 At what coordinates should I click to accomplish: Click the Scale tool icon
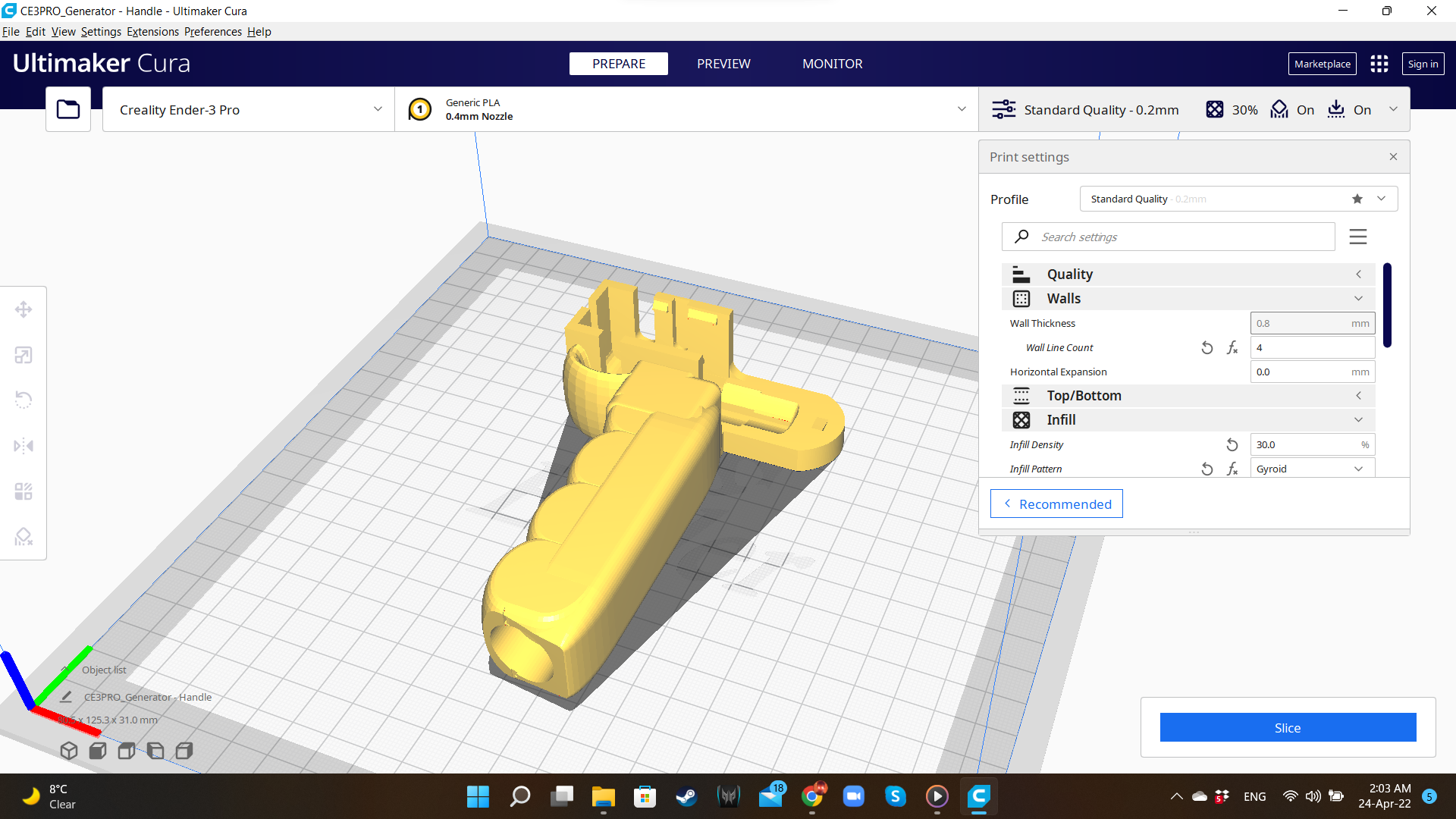pos(23,355)
